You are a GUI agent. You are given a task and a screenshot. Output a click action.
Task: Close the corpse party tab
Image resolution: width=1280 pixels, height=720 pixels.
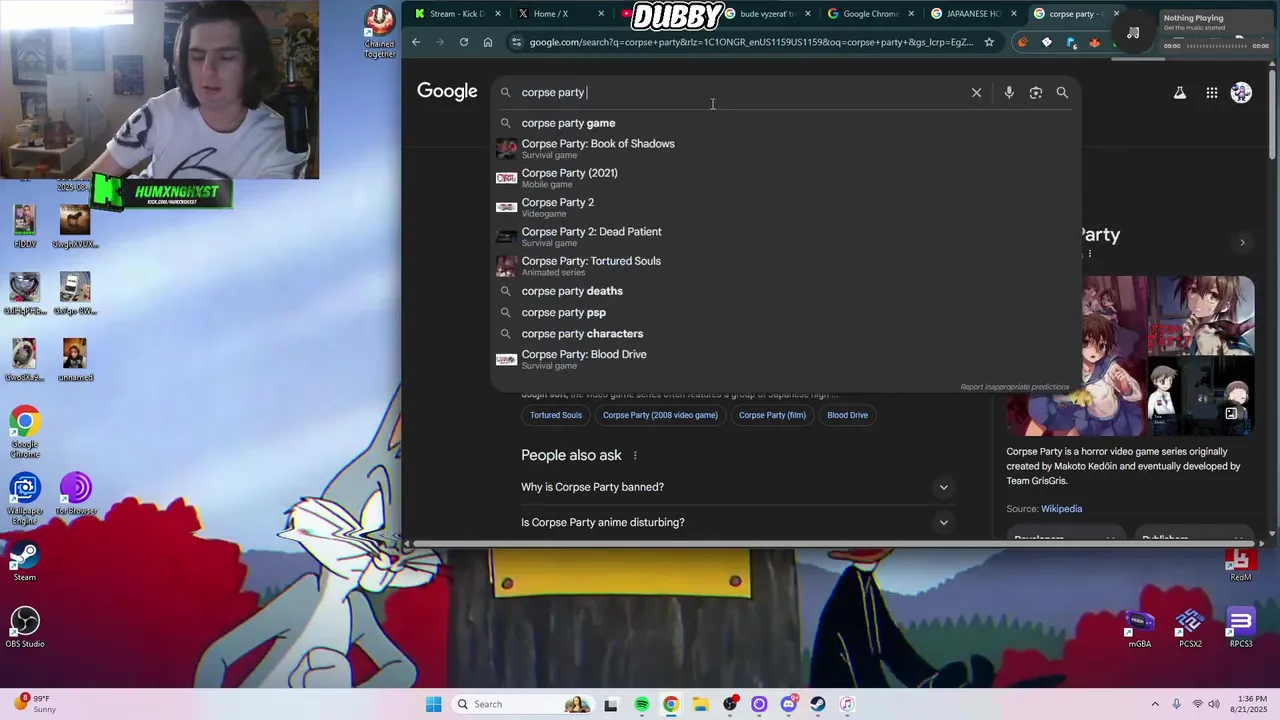(1116, 14)
